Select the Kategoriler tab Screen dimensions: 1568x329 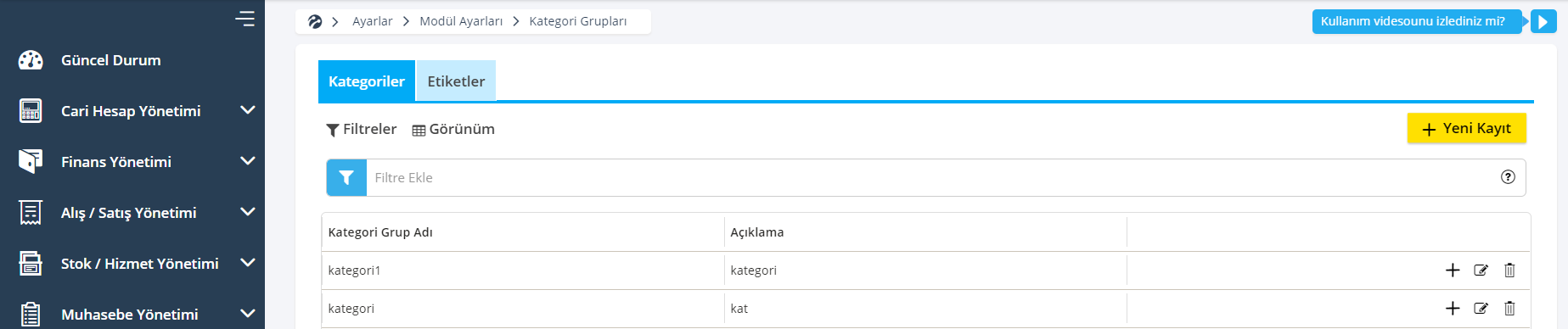[367, 81]
